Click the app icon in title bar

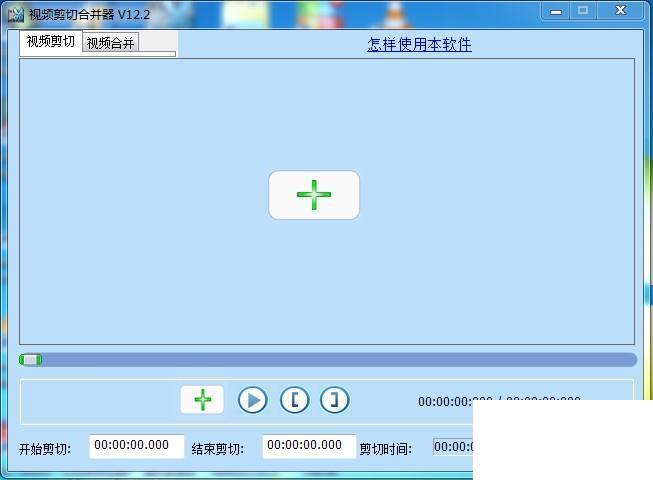(16, 15)
